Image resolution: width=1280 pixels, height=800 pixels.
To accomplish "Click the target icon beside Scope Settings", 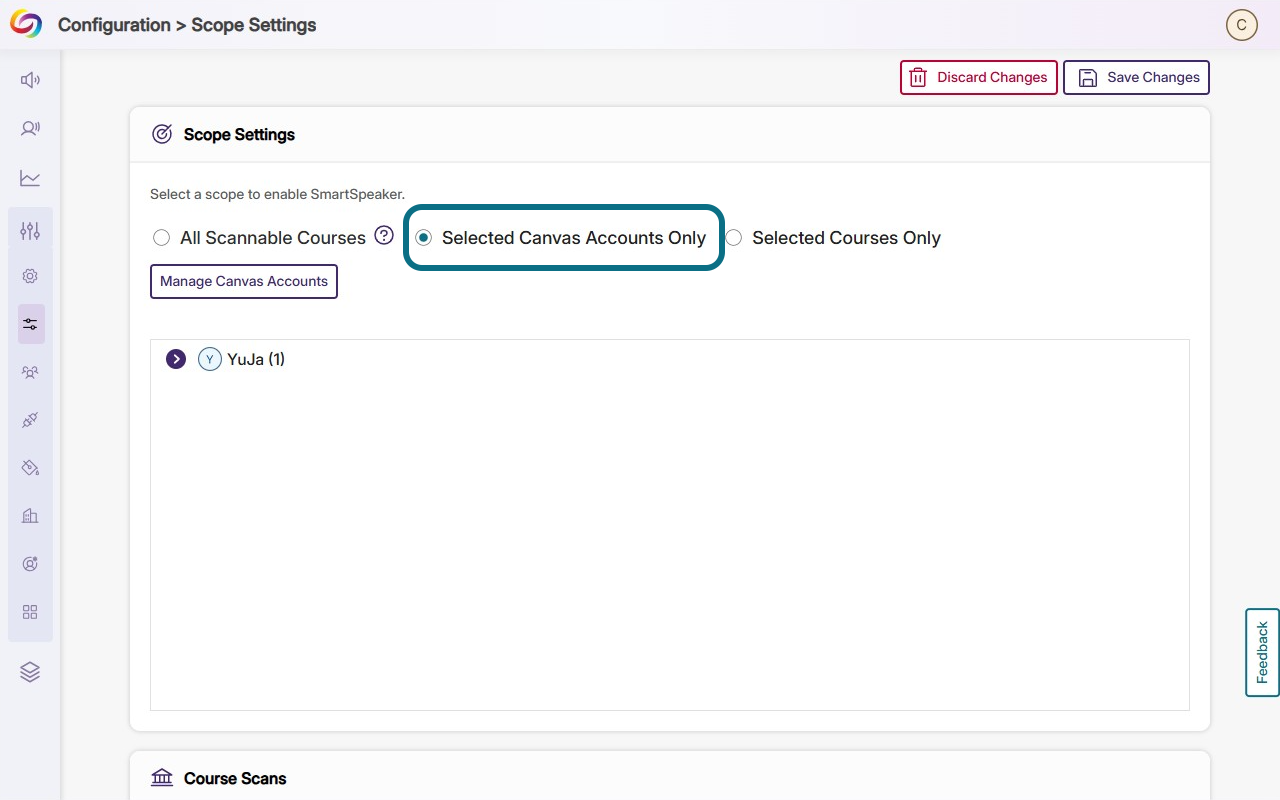I will pos(162,134).
